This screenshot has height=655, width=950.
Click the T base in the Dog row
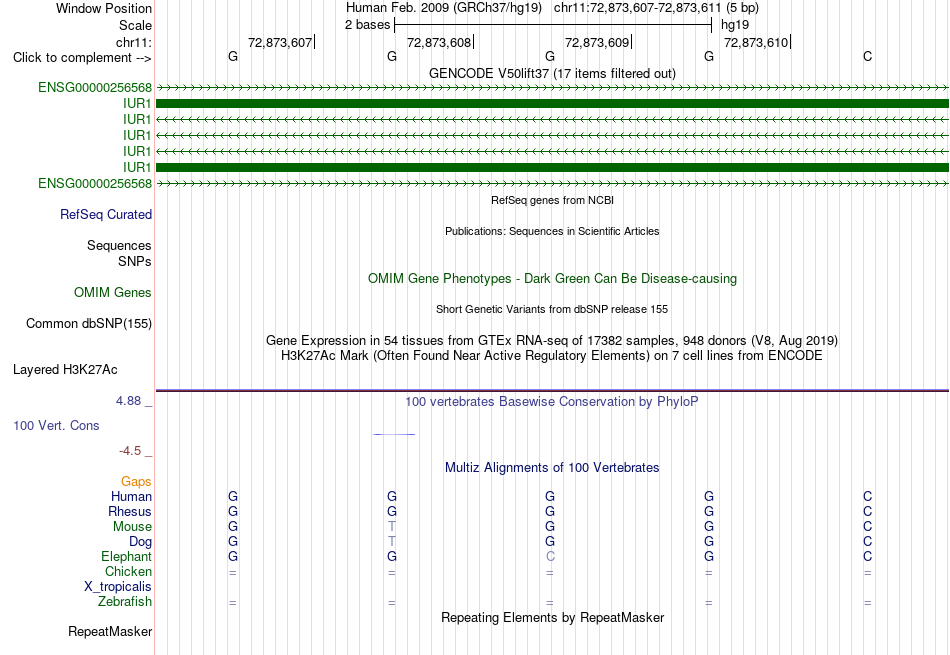pos(392,542)
